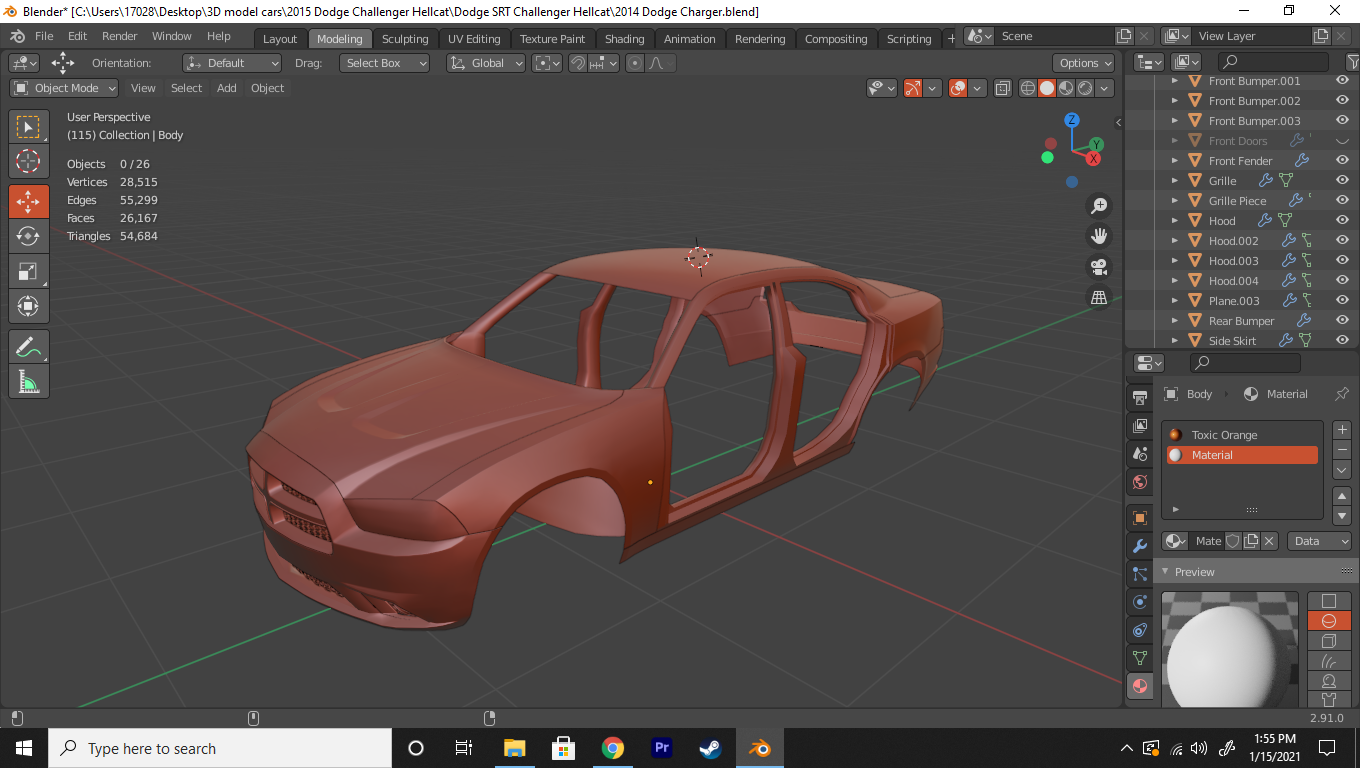The image size is (1360, 768).
Task: Switch to wireframe viewport shading
Action: 1028,88
